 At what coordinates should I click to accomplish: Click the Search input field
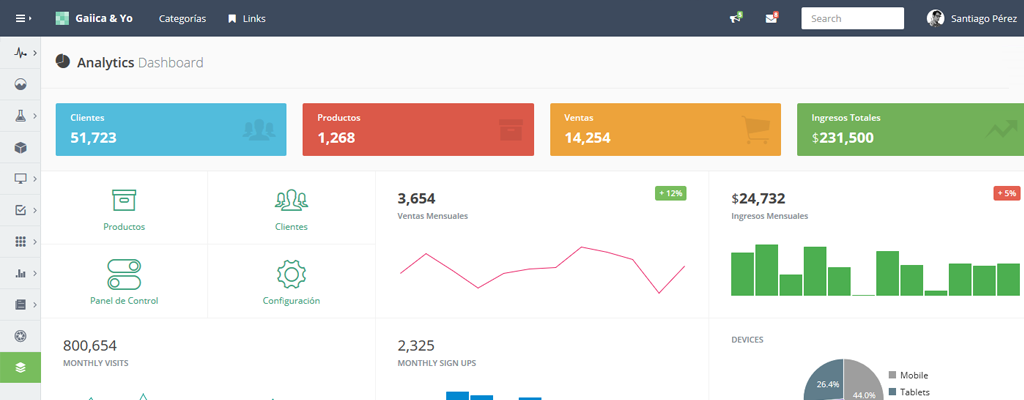[x=852, y=18]
